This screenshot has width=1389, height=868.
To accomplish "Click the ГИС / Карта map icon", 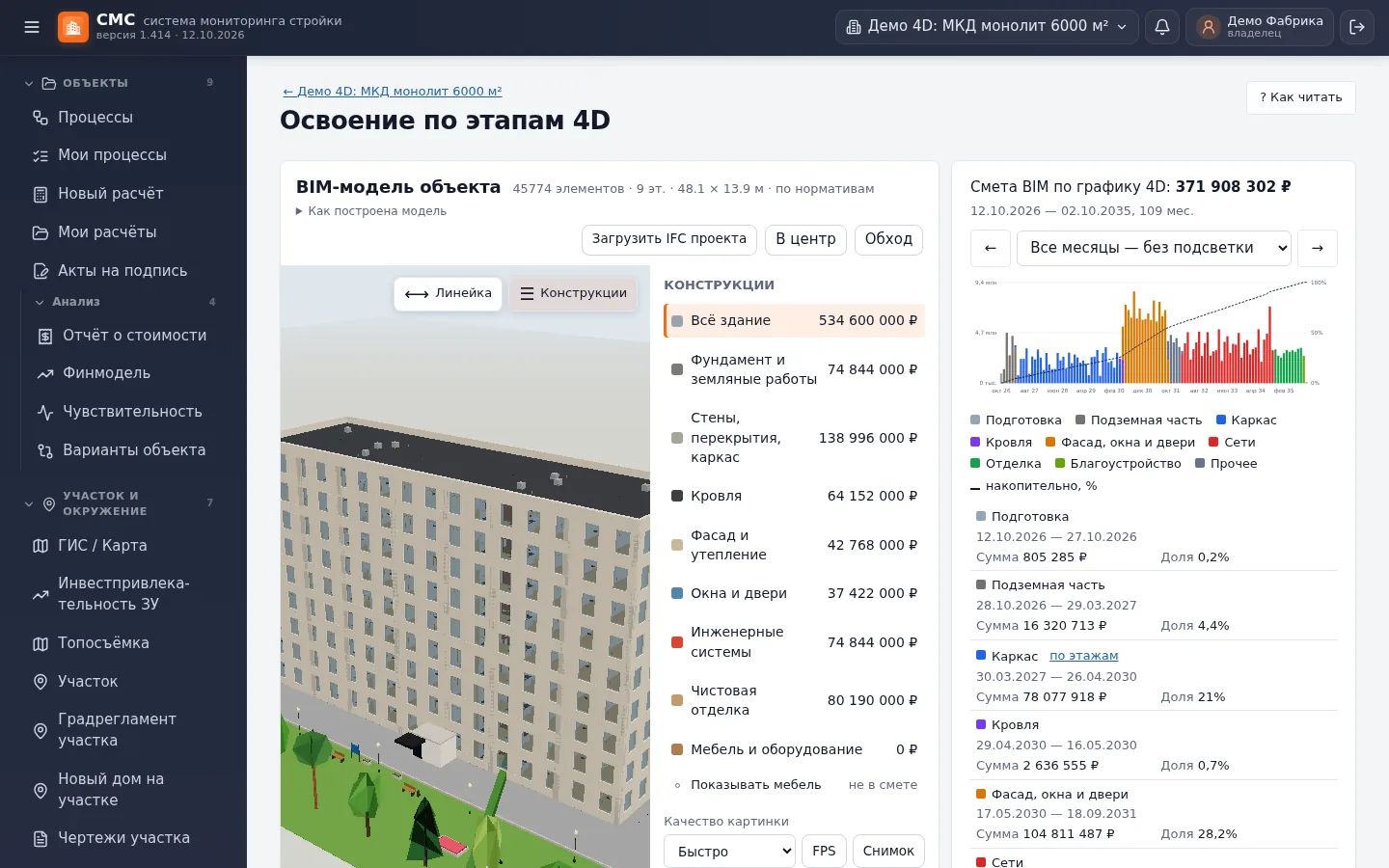I will [41, 546].
